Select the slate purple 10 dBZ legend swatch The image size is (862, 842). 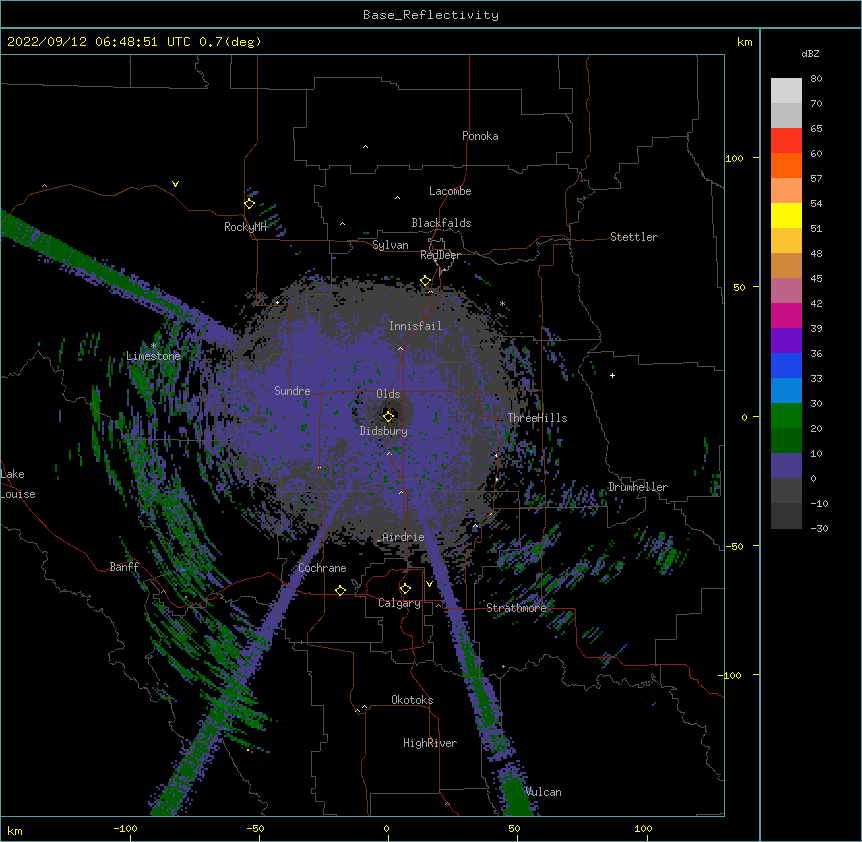coord(786,466)
